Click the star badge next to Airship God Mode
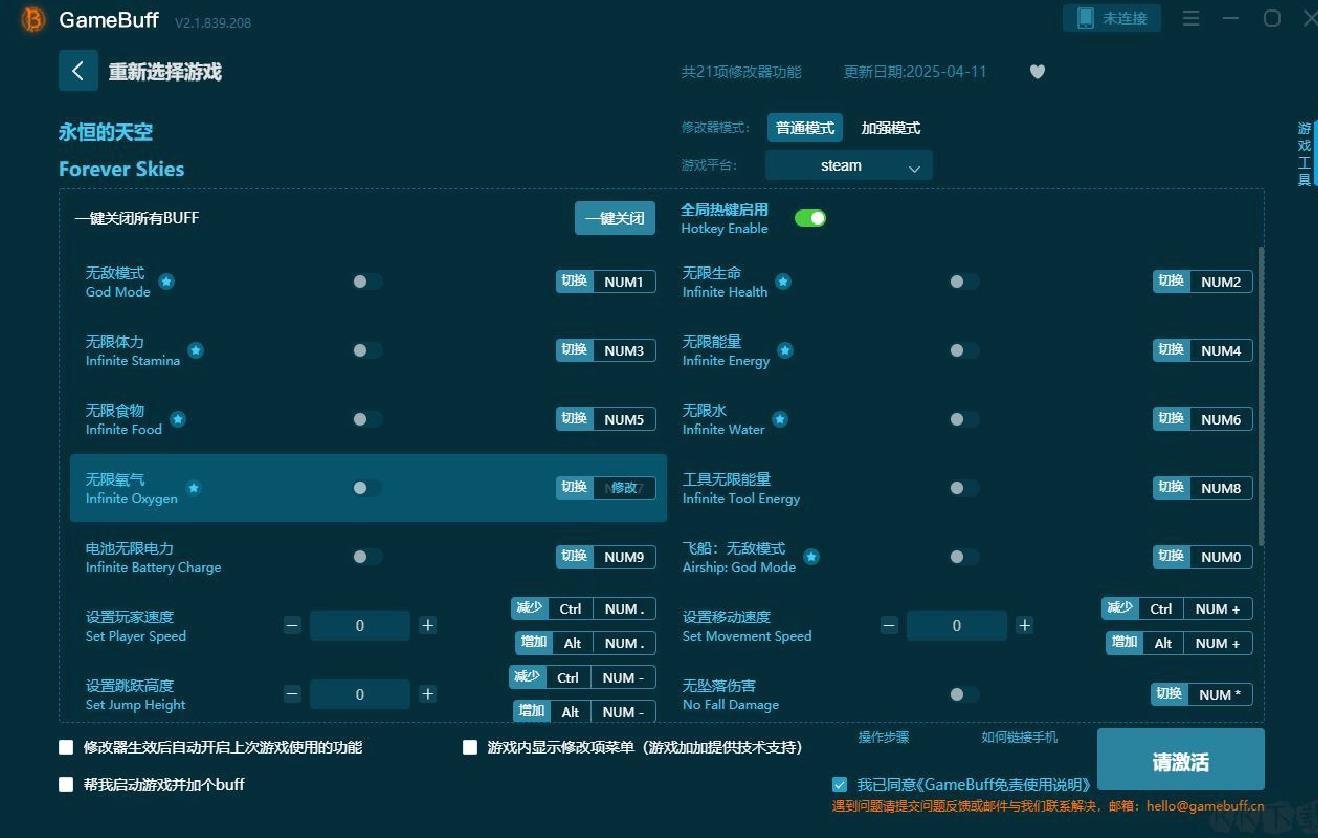The height and width of the screenshot is (838, 1318). pyautogui.click(x=812, y=556)
